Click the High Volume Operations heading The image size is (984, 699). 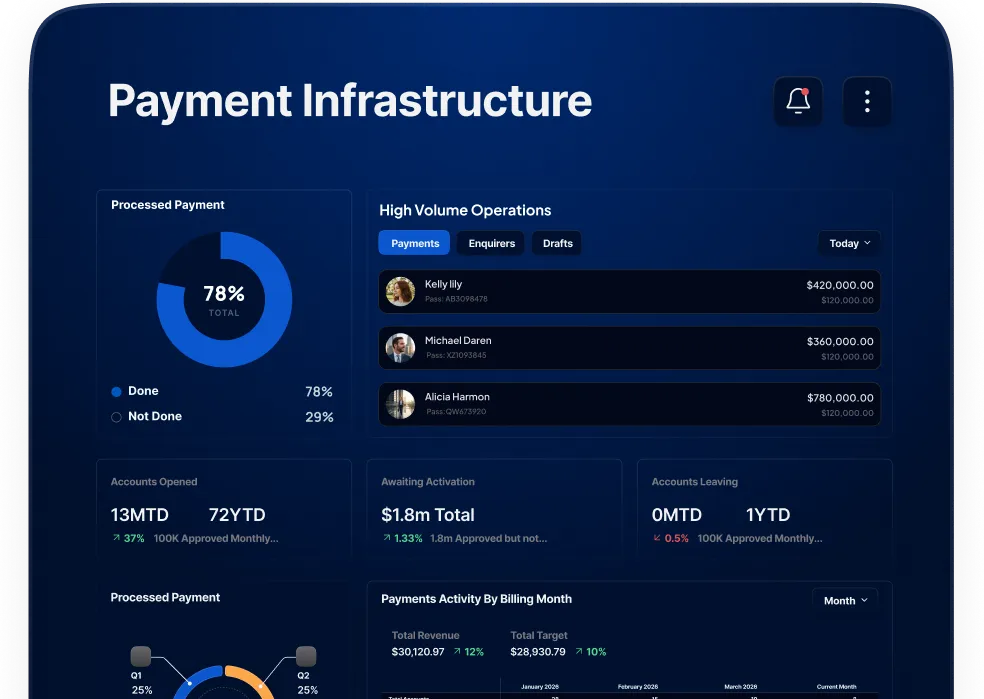click(465, 210)
